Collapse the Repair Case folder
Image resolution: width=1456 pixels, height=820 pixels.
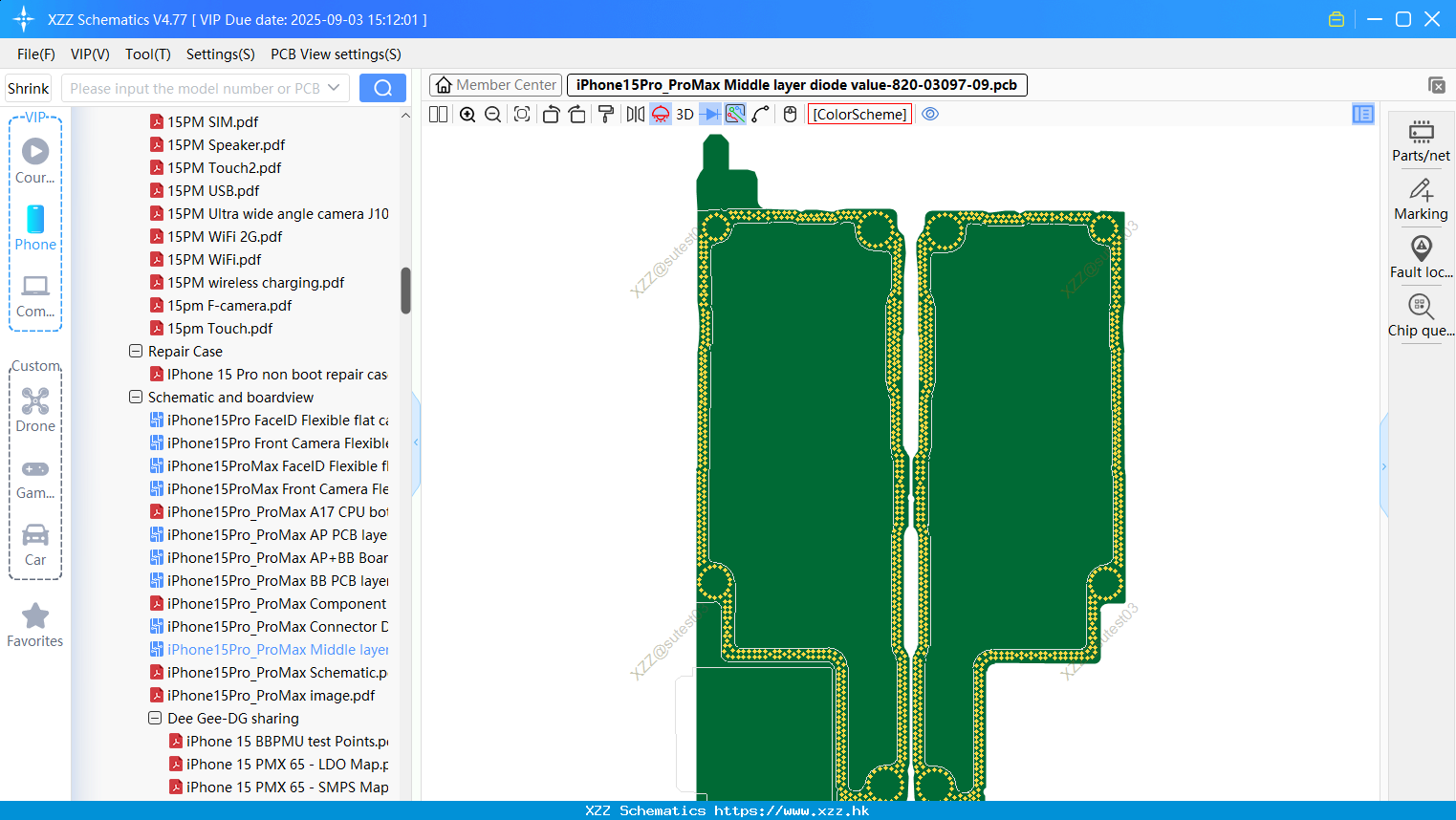coord(136,351)
